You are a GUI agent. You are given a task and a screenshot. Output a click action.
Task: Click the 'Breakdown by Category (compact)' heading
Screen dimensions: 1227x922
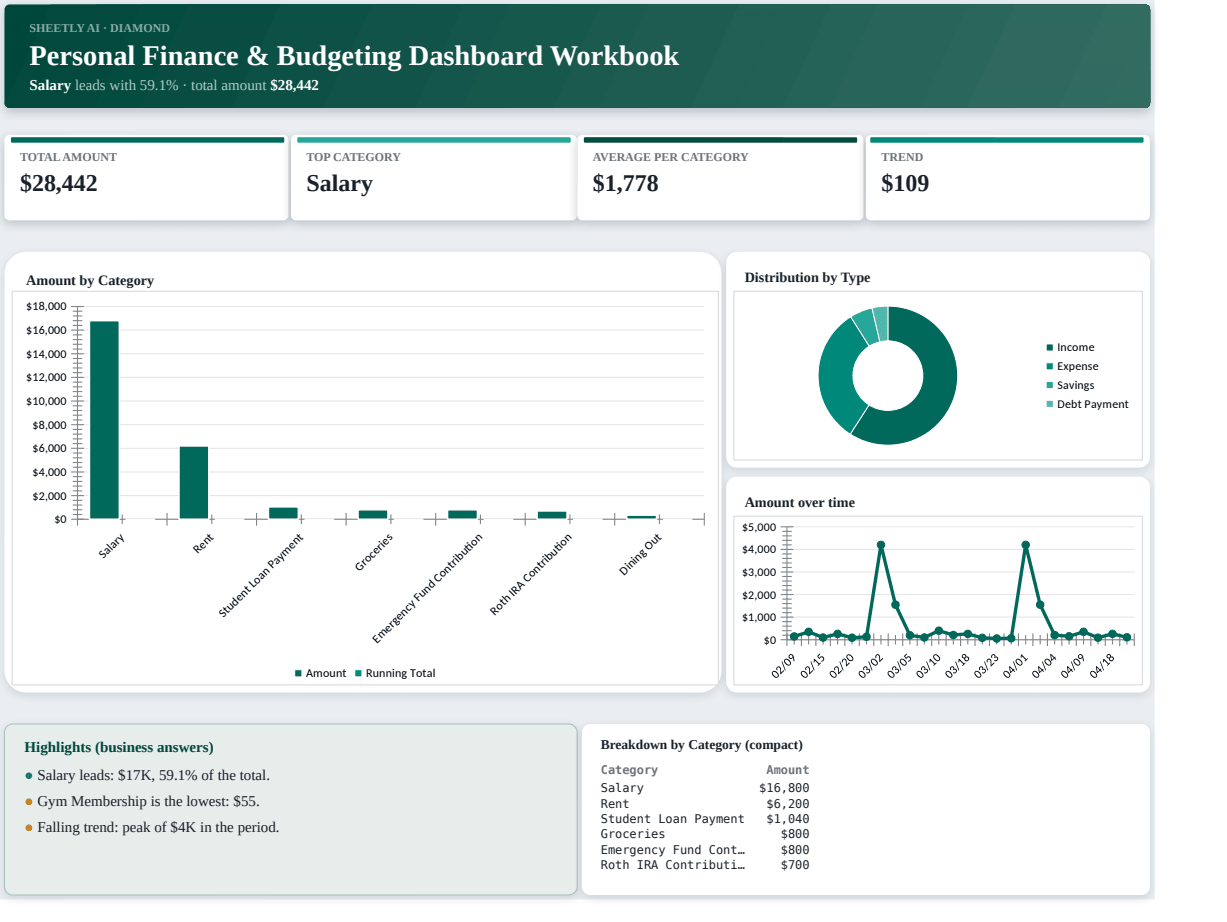coord(701,745)
